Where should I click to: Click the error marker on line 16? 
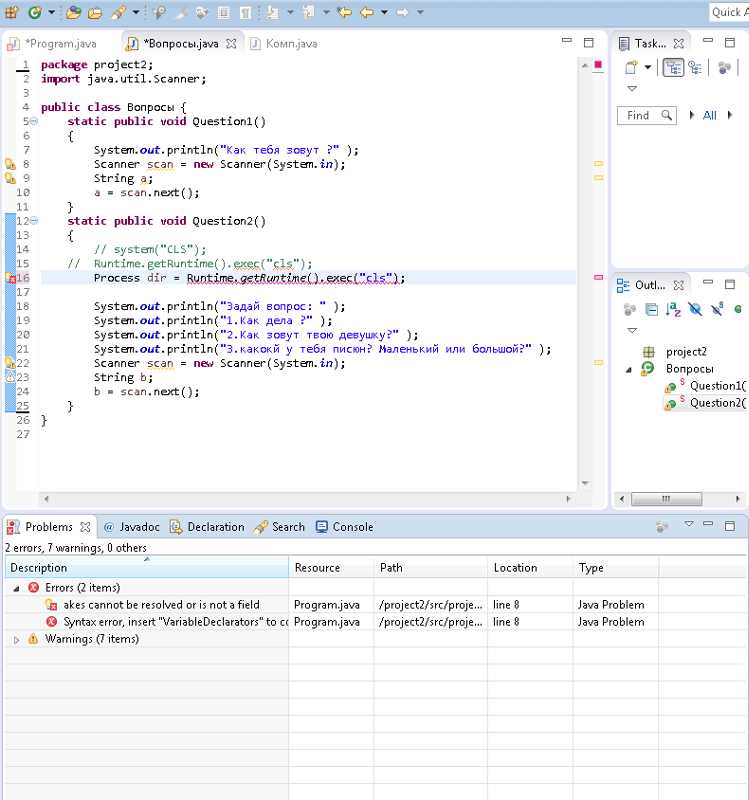tap(10, 278)
